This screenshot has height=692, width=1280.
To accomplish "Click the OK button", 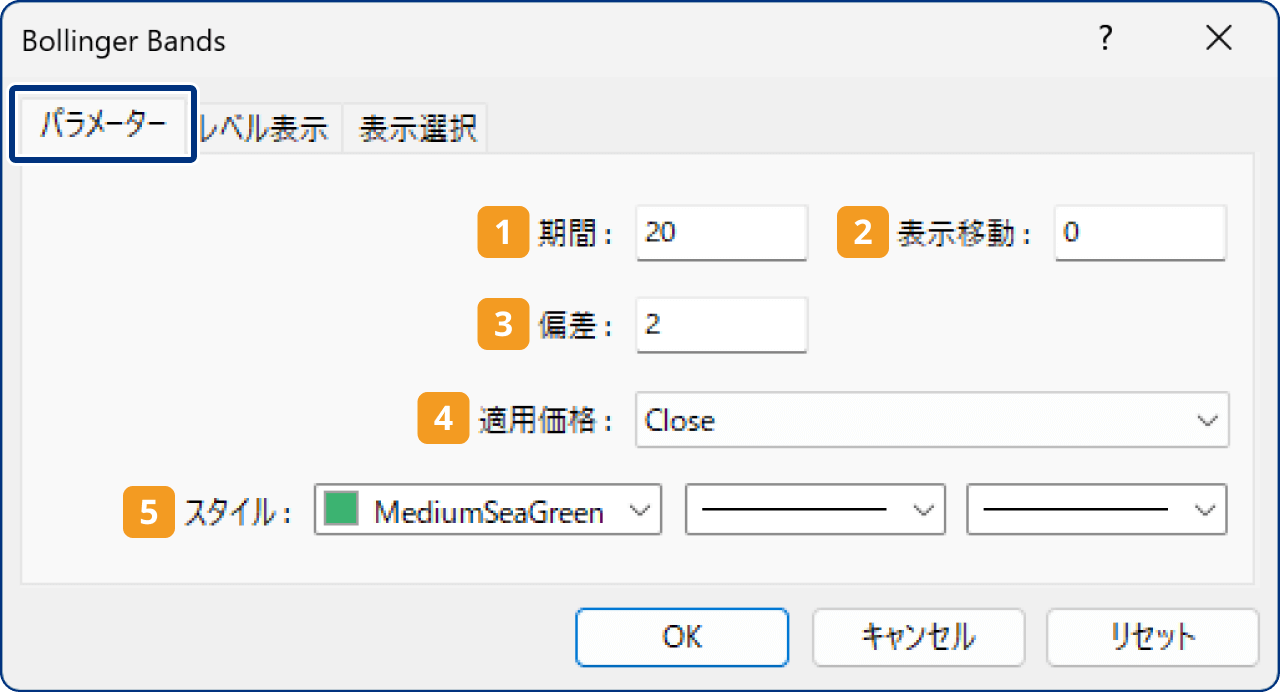I will click(681, 637).
